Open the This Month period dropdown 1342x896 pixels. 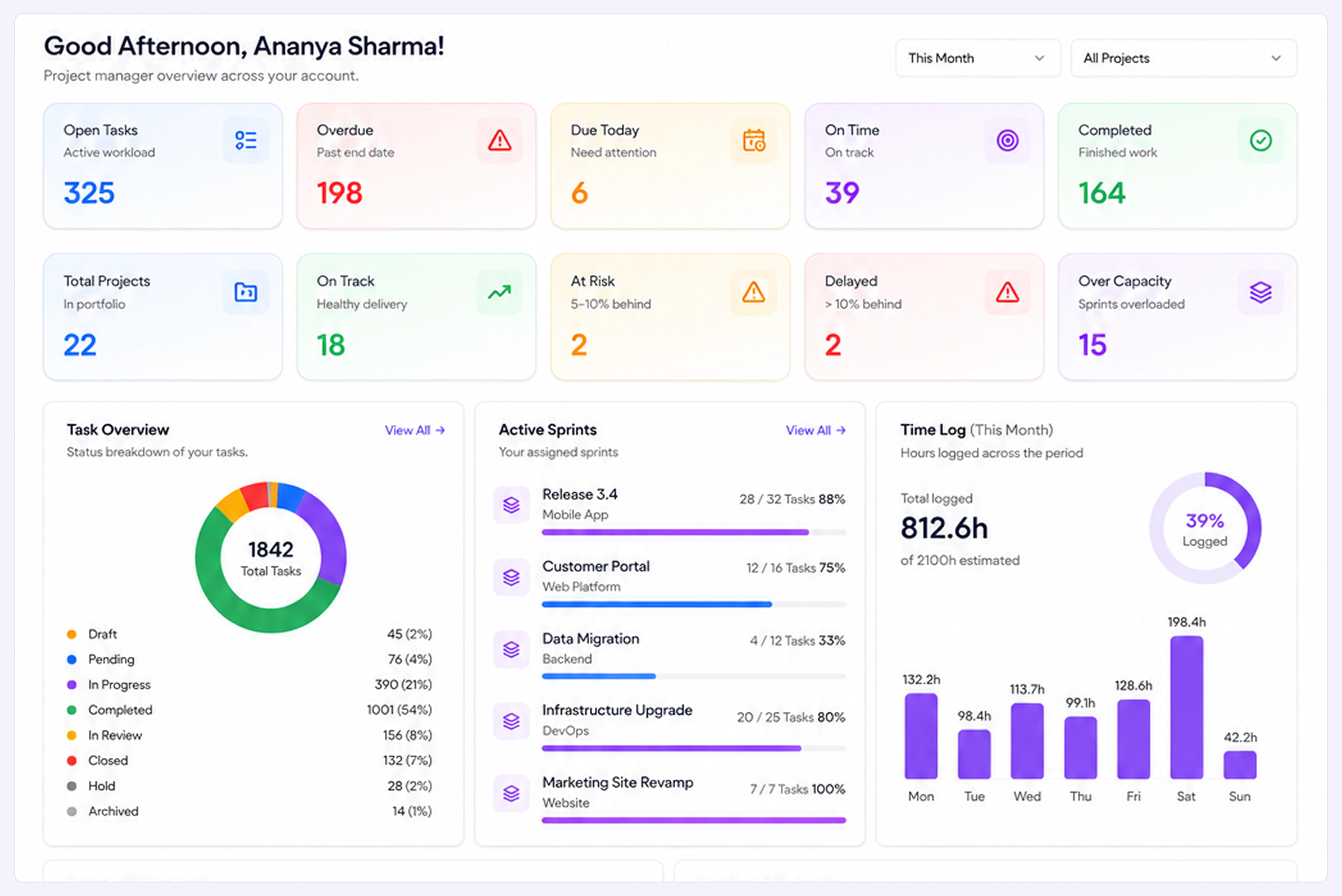click(x=978, y=58)
